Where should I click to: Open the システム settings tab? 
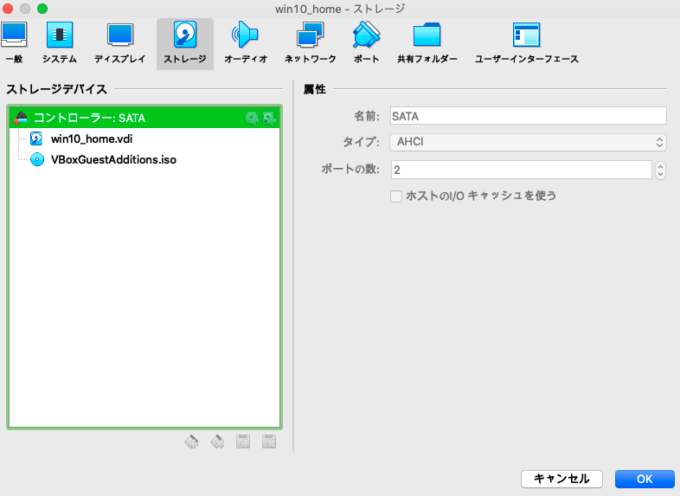(59, 43)
